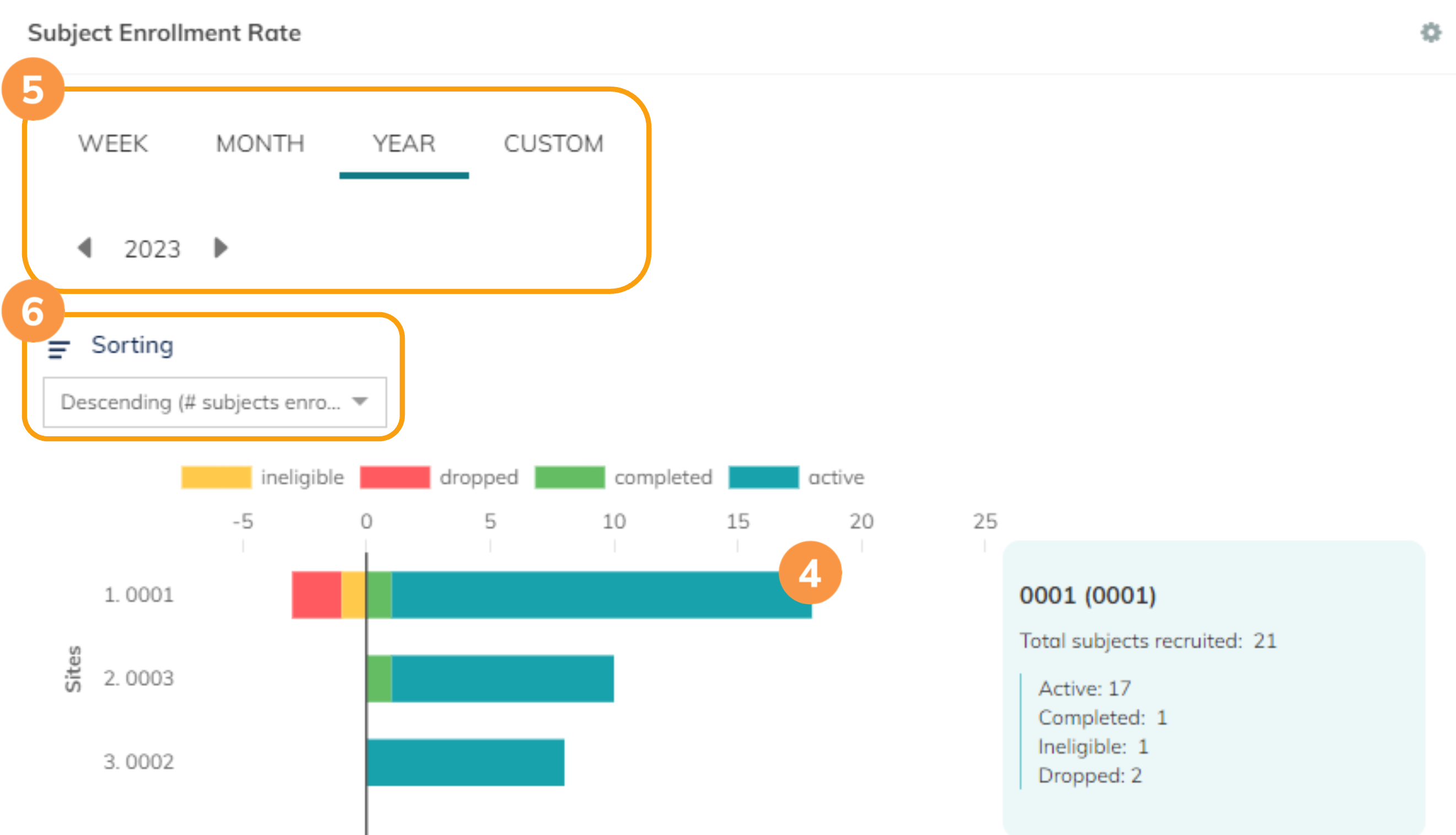Open the Descending sorting dropdown
Screen dimensions: 1456x835
pos(201,402)
